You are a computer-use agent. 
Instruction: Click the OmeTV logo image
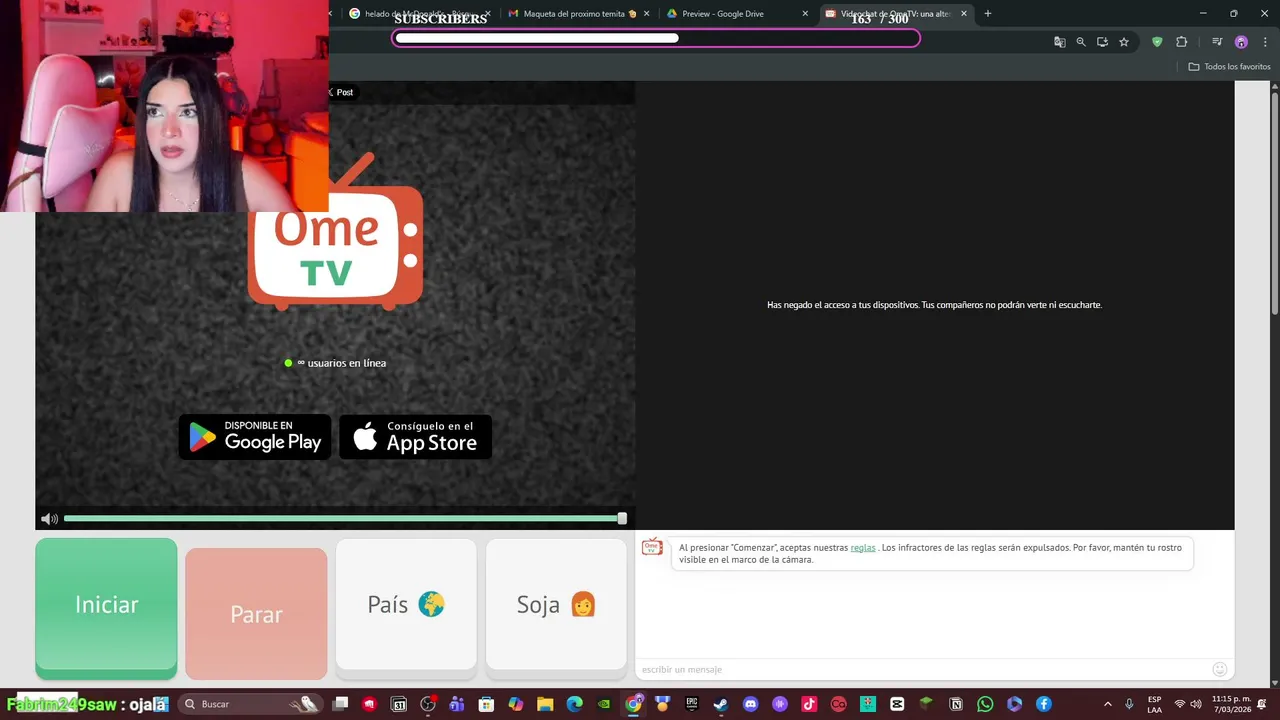(x=336, y=232)
